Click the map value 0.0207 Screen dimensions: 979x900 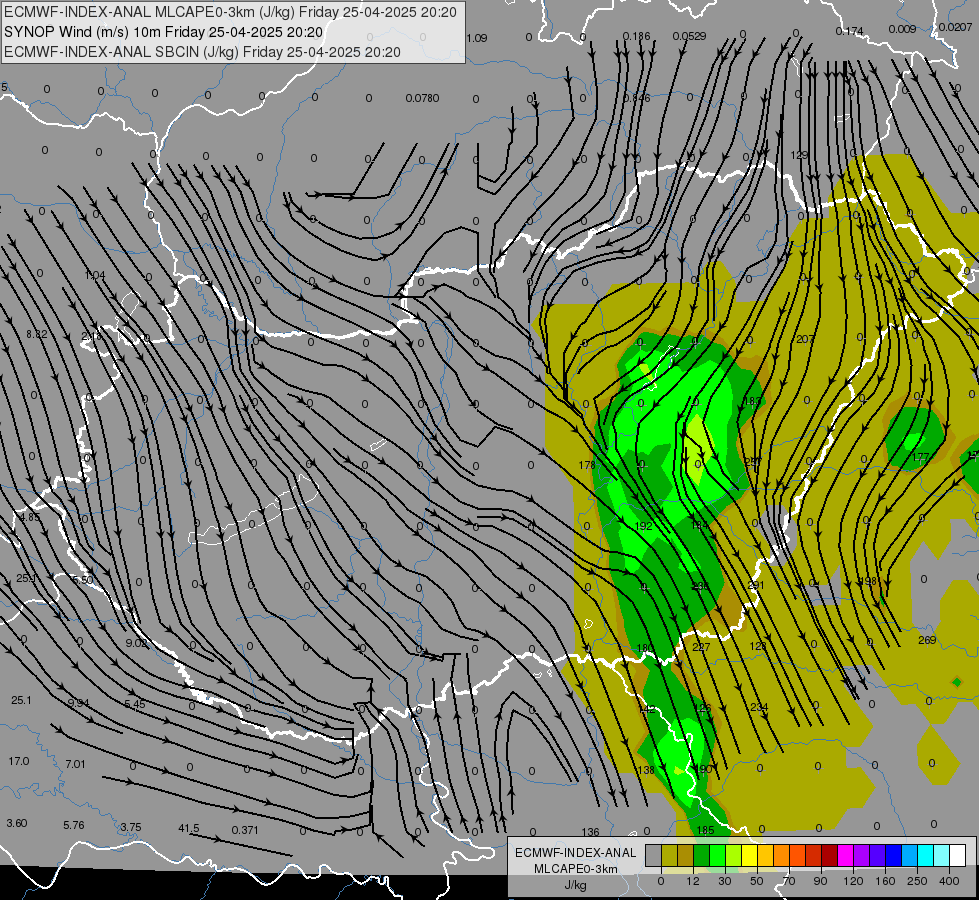click(955, 27)
